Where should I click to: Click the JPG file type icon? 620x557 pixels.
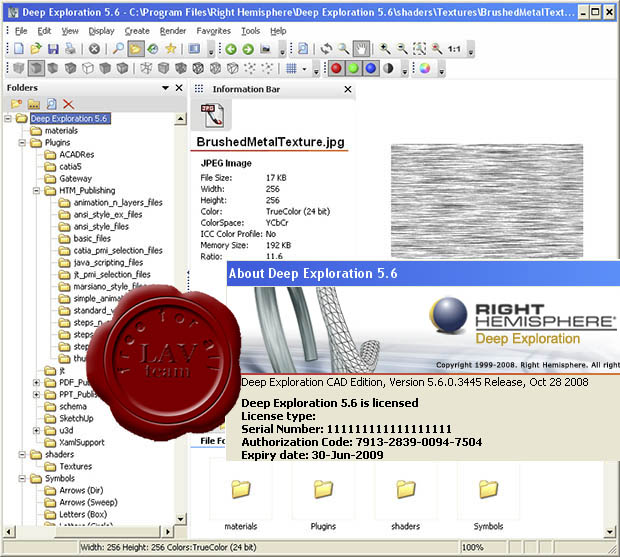[x=212, y=115]
